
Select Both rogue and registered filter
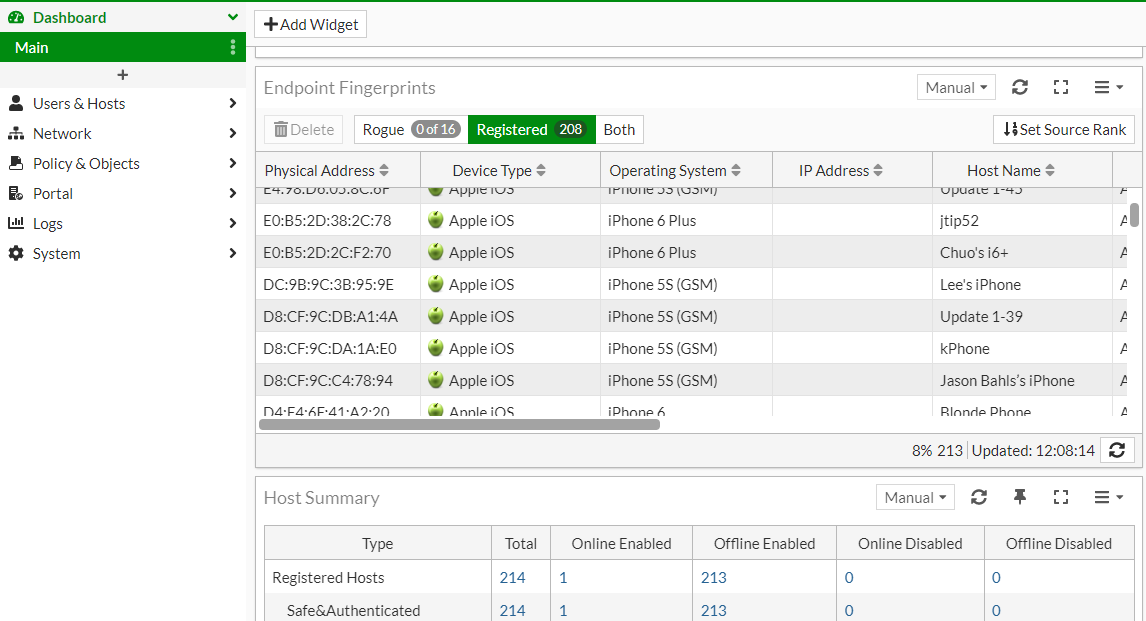[x=619, y=130]
